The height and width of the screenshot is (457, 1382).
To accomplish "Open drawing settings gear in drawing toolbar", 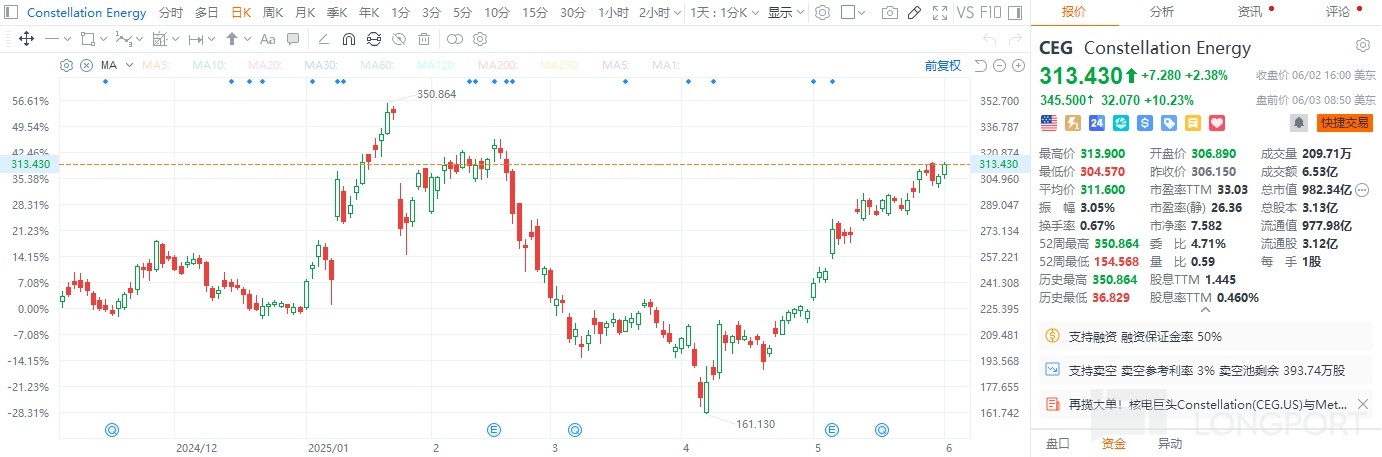I will point(479,39).
